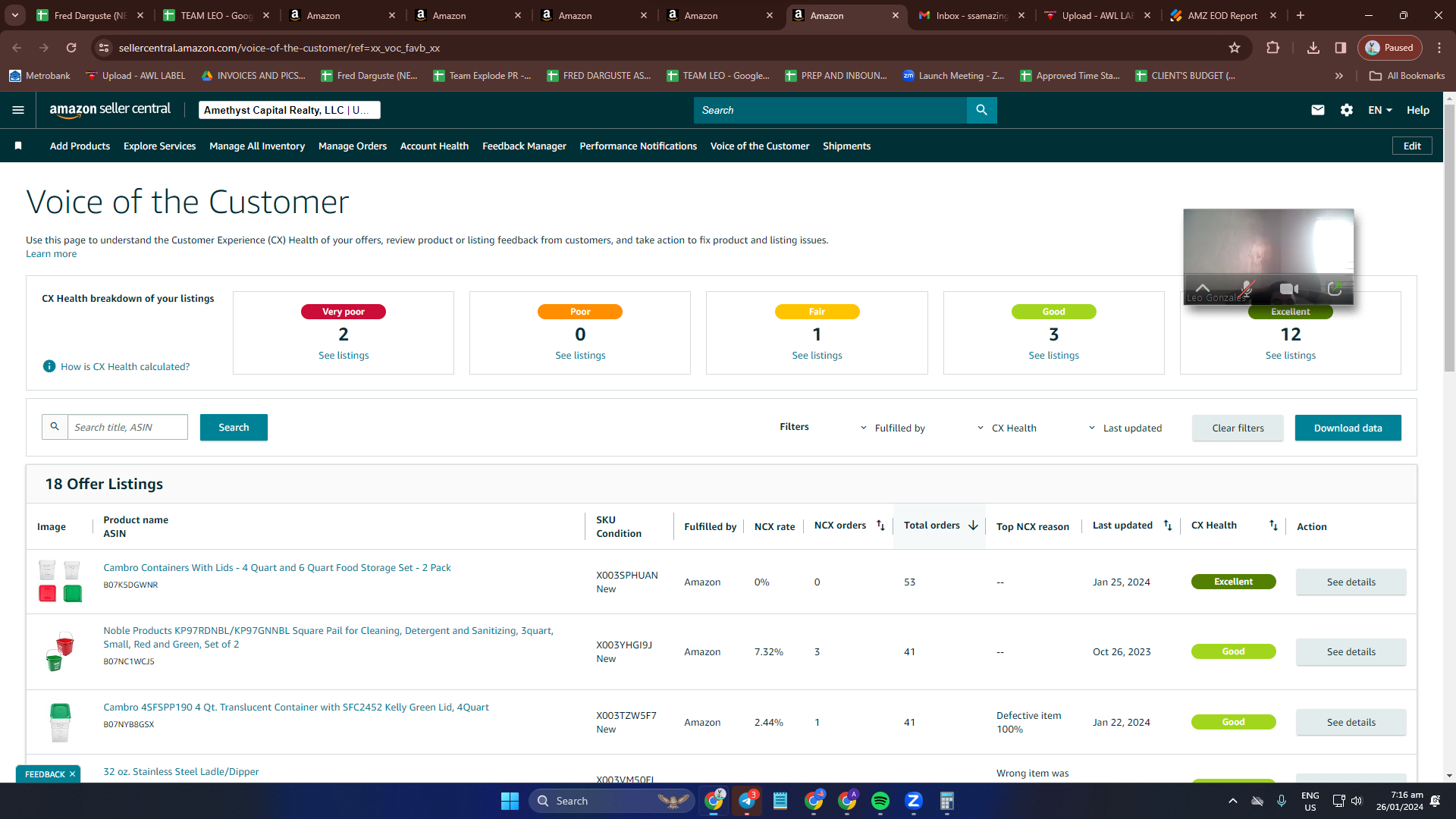The height and width of the screenshot is (819, 1456).
Task: Open the mail messages icon
Action: pyautogui.click(x=1318, y=110)
